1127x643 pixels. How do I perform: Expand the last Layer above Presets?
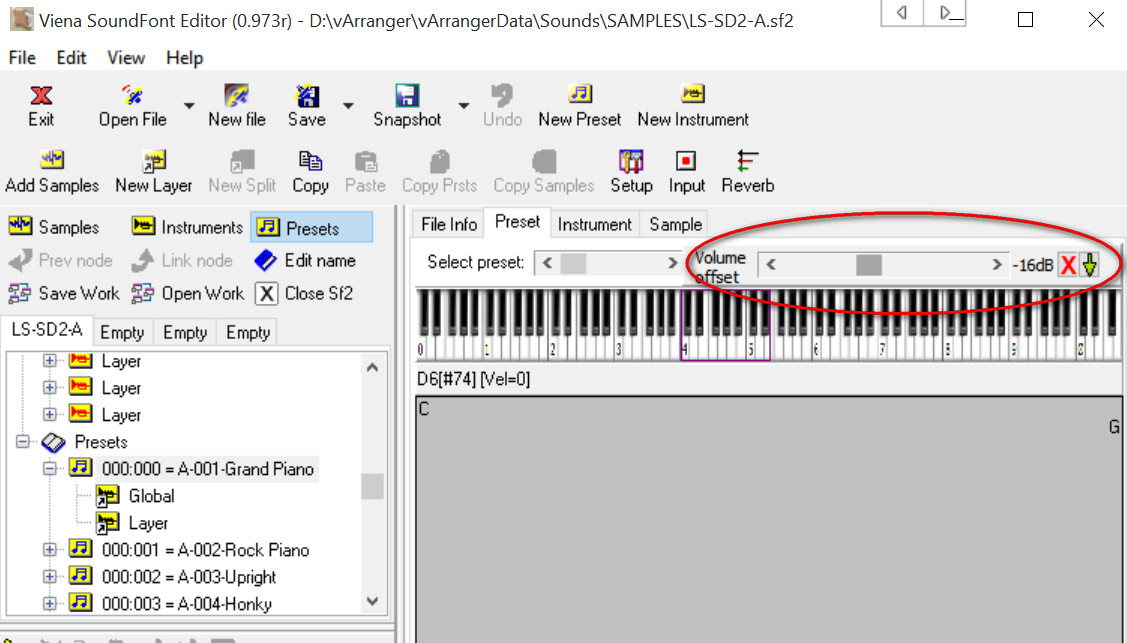point(50,415)
